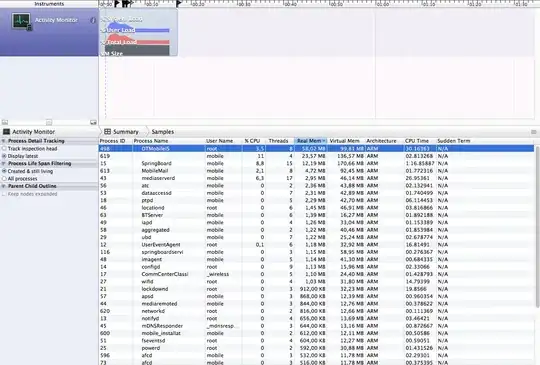540x365 pixels.
Task: Collapse Process Detail Tracking section
Action: [3, 141]
